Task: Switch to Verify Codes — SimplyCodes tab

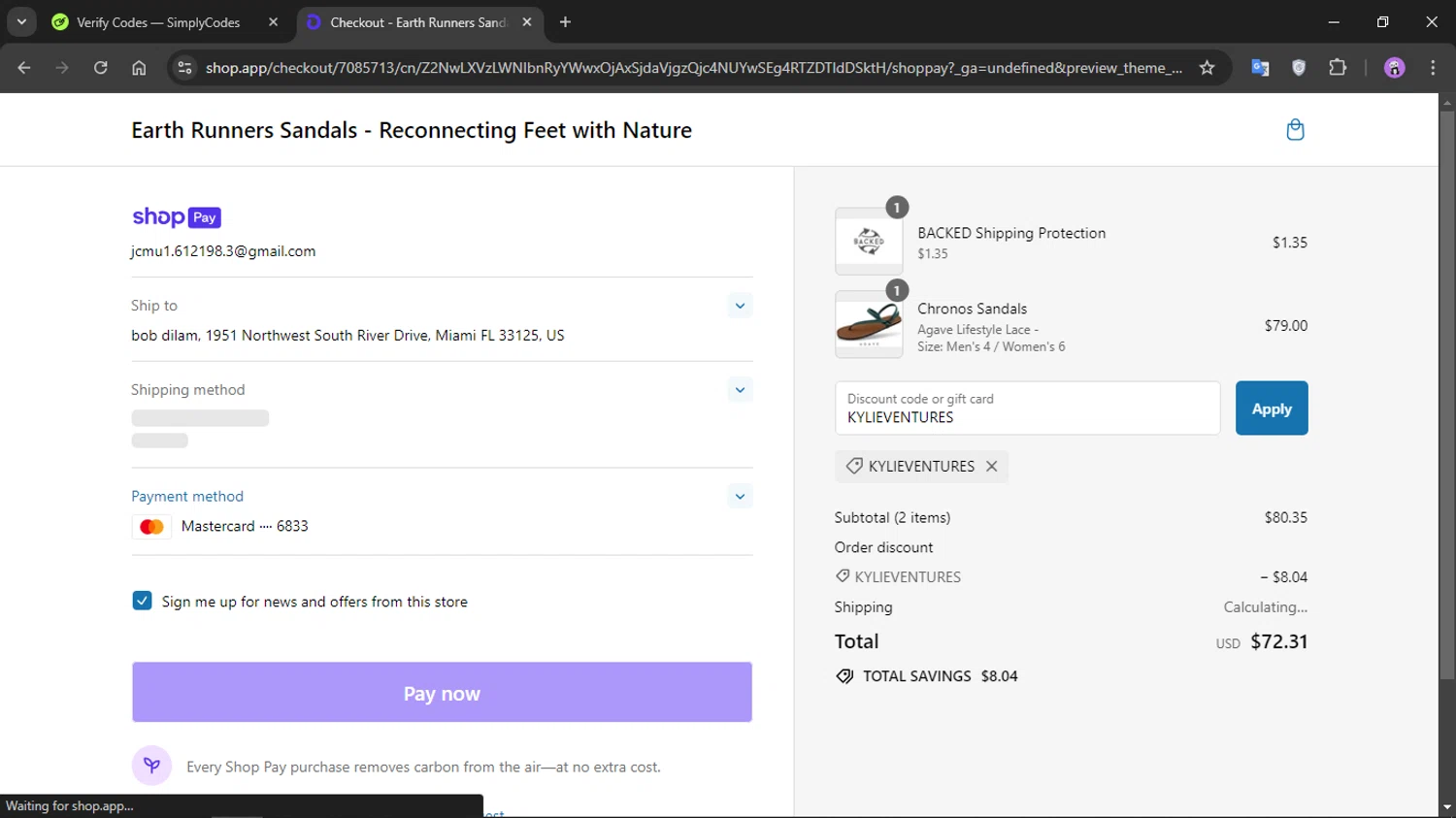Action: pos(158,22)
